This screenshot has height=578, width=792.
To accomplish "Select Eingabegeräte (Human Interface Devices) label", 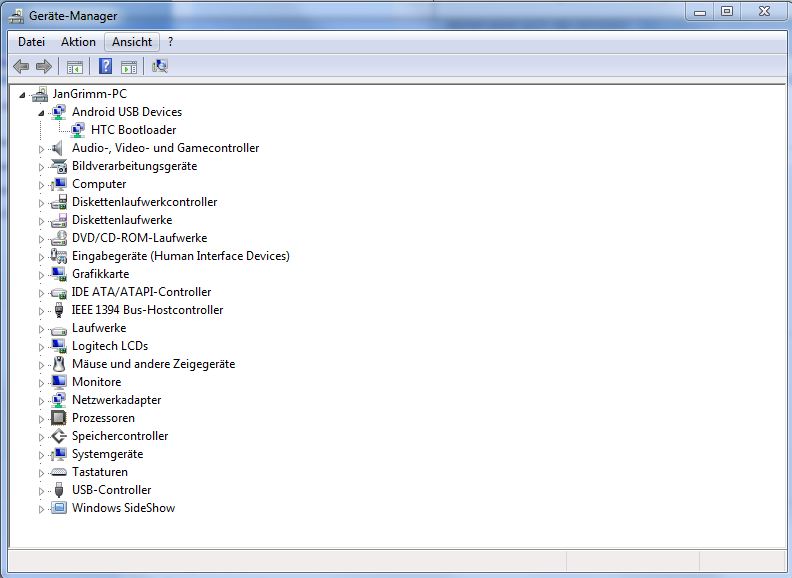I will click(x=181, y=256).
